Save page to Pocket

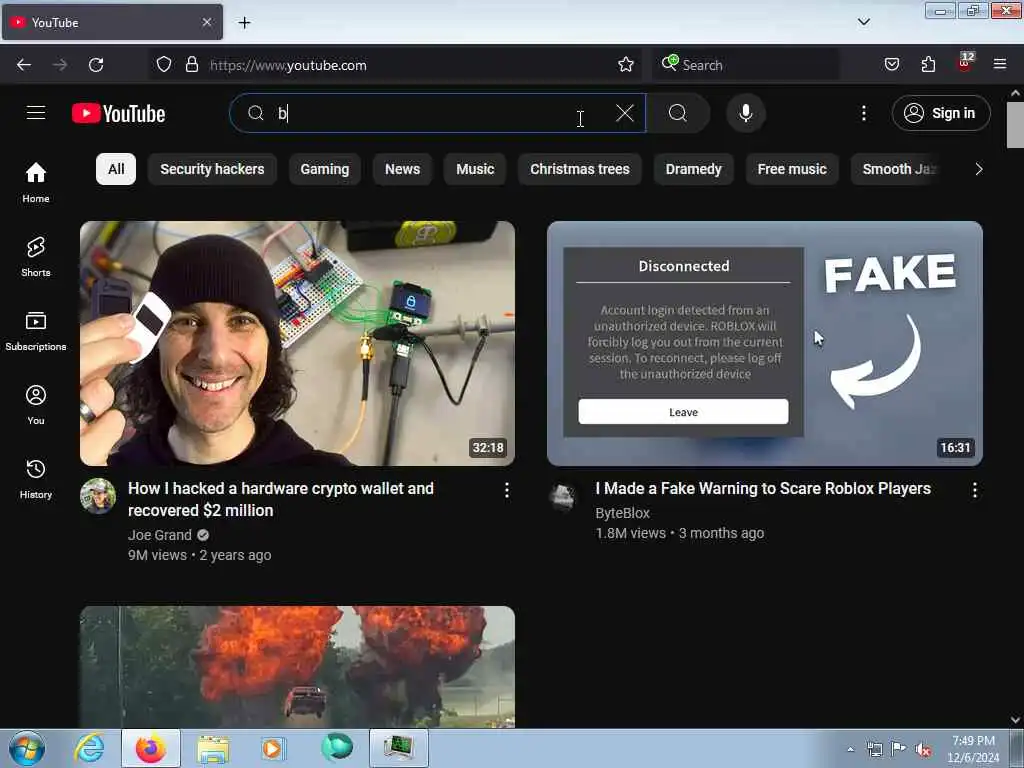pyautogui.click(x=891, y=65)
